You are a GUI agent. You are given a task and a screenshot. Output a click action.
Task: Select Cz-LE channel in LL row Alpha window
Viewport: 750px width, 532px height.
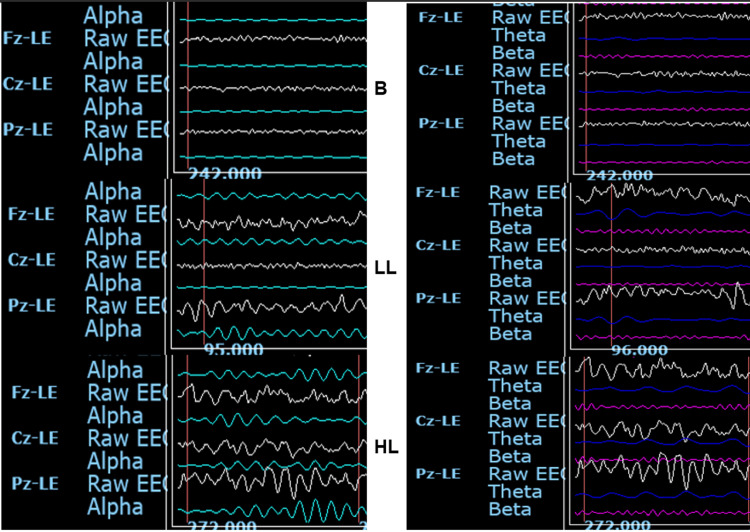[32, 260]
